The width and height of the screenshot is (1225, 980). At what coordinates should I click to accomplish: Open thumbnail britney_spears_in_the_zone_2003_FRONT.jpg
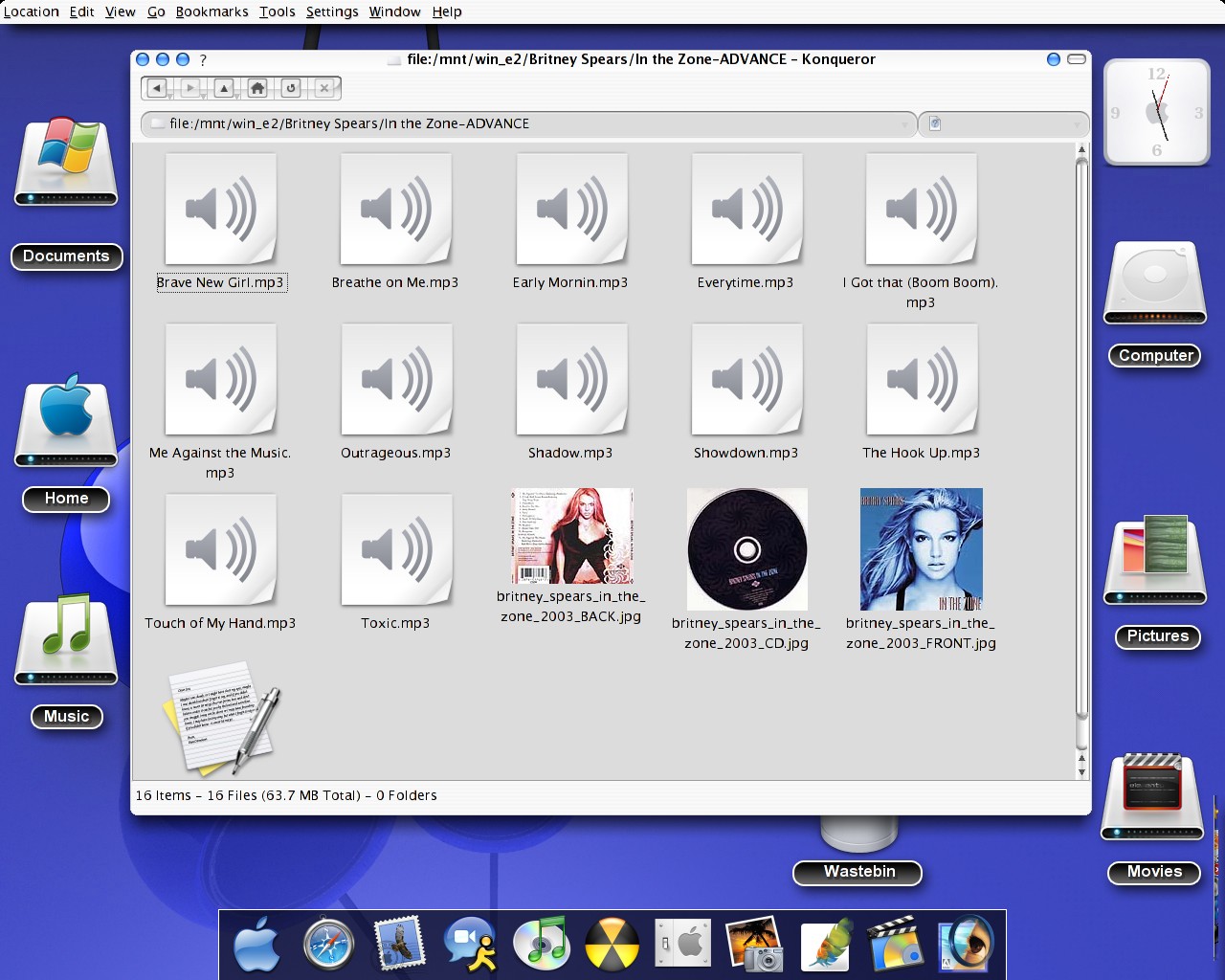(x=922, y=549)
